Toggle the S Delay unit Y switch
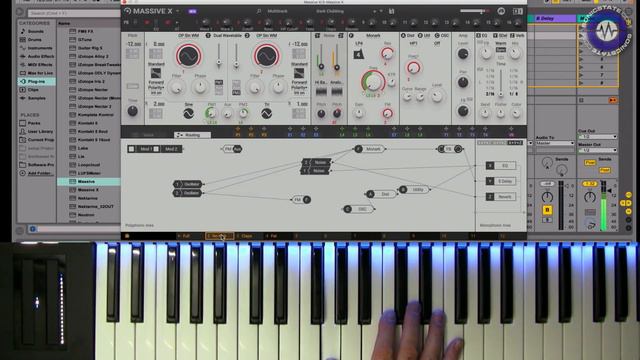Image resolution: width=640 pixels, height=360 pixels. coord(490,181)
